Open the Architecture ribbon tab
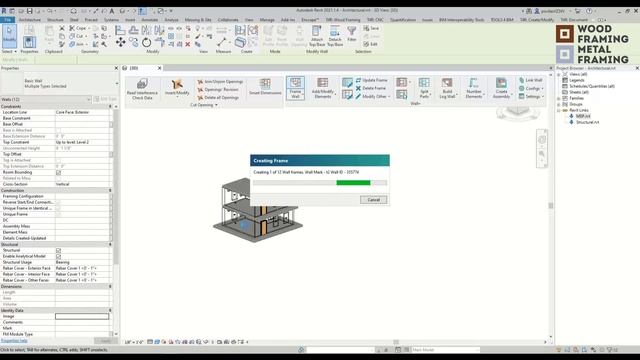 pos(30,20)
